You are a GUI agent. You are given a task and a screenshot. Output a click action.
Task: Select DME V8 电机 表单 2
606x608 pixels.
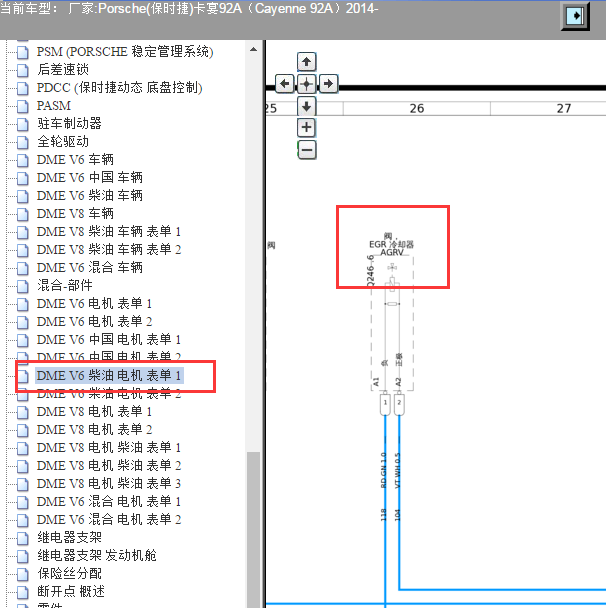94,430
